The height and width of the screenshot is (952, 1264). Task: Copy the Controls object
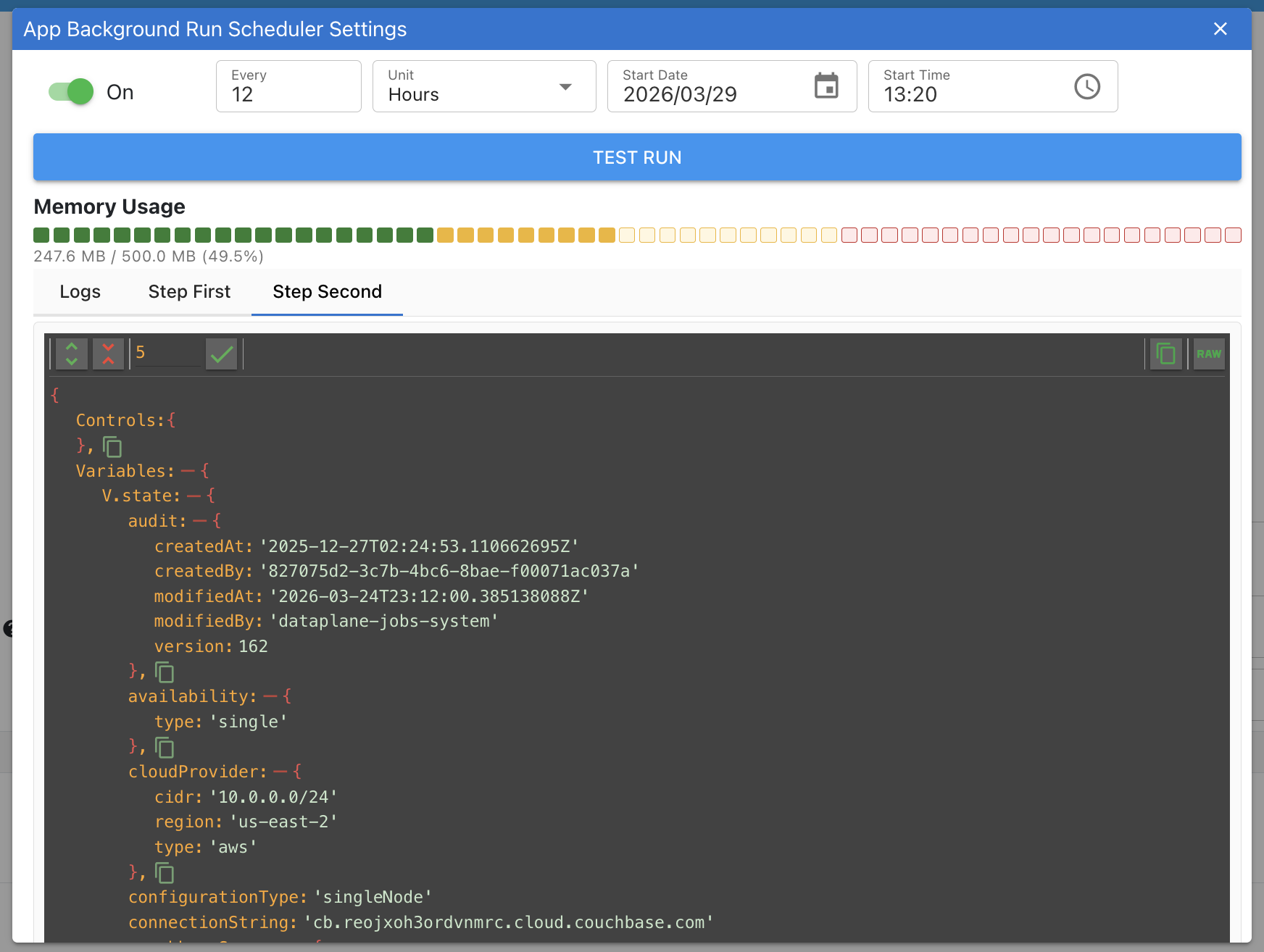(112, 447)
